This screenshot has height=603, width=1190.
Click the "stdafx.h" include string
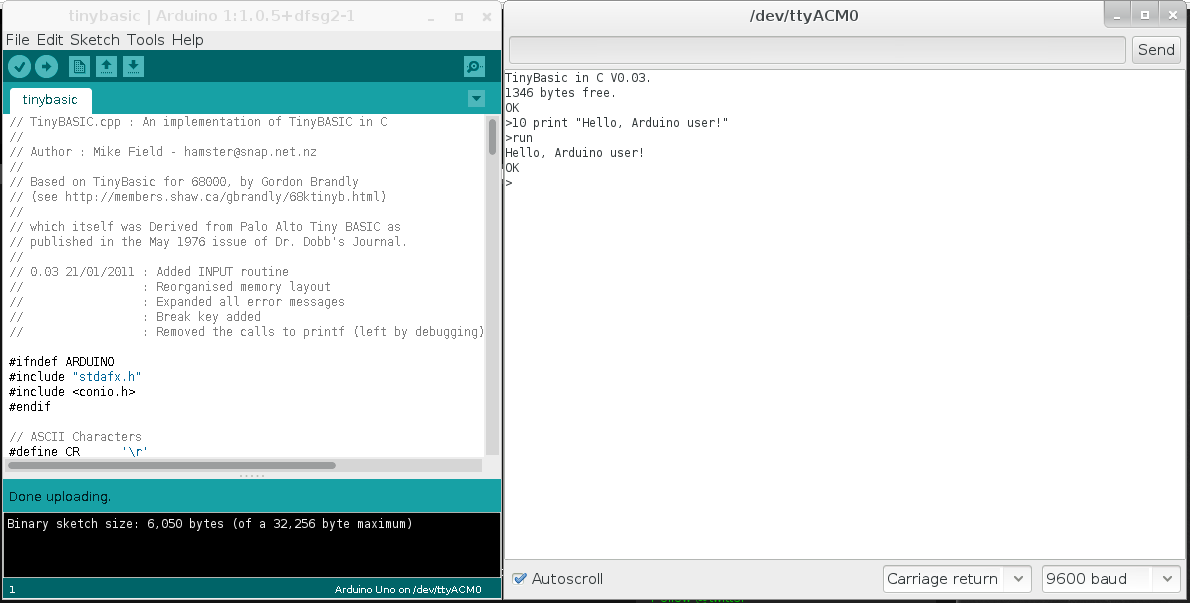(107, 376)
